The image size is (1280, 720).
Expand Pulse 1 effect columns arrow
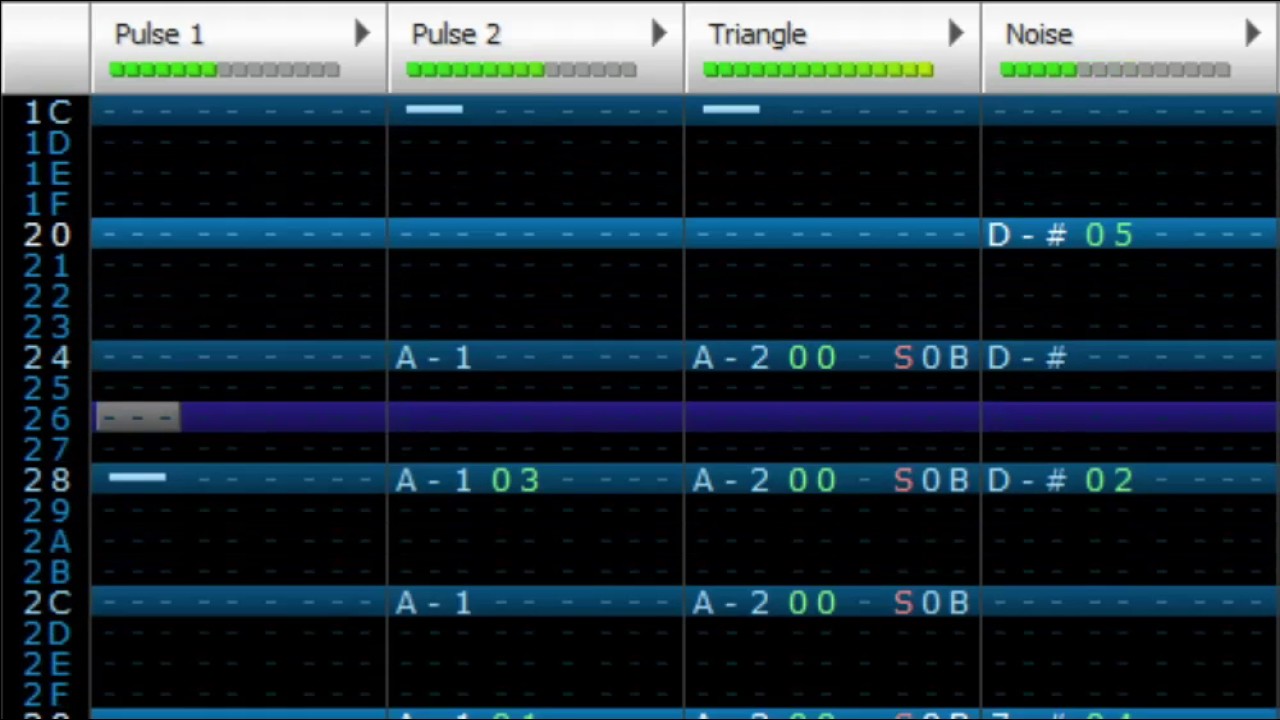(x=362, y=34)
